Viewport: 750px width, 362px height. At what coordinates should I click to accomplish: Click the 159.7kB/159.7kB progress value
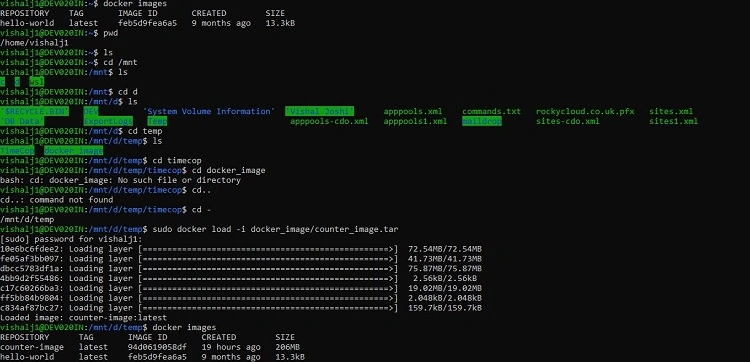445,308
